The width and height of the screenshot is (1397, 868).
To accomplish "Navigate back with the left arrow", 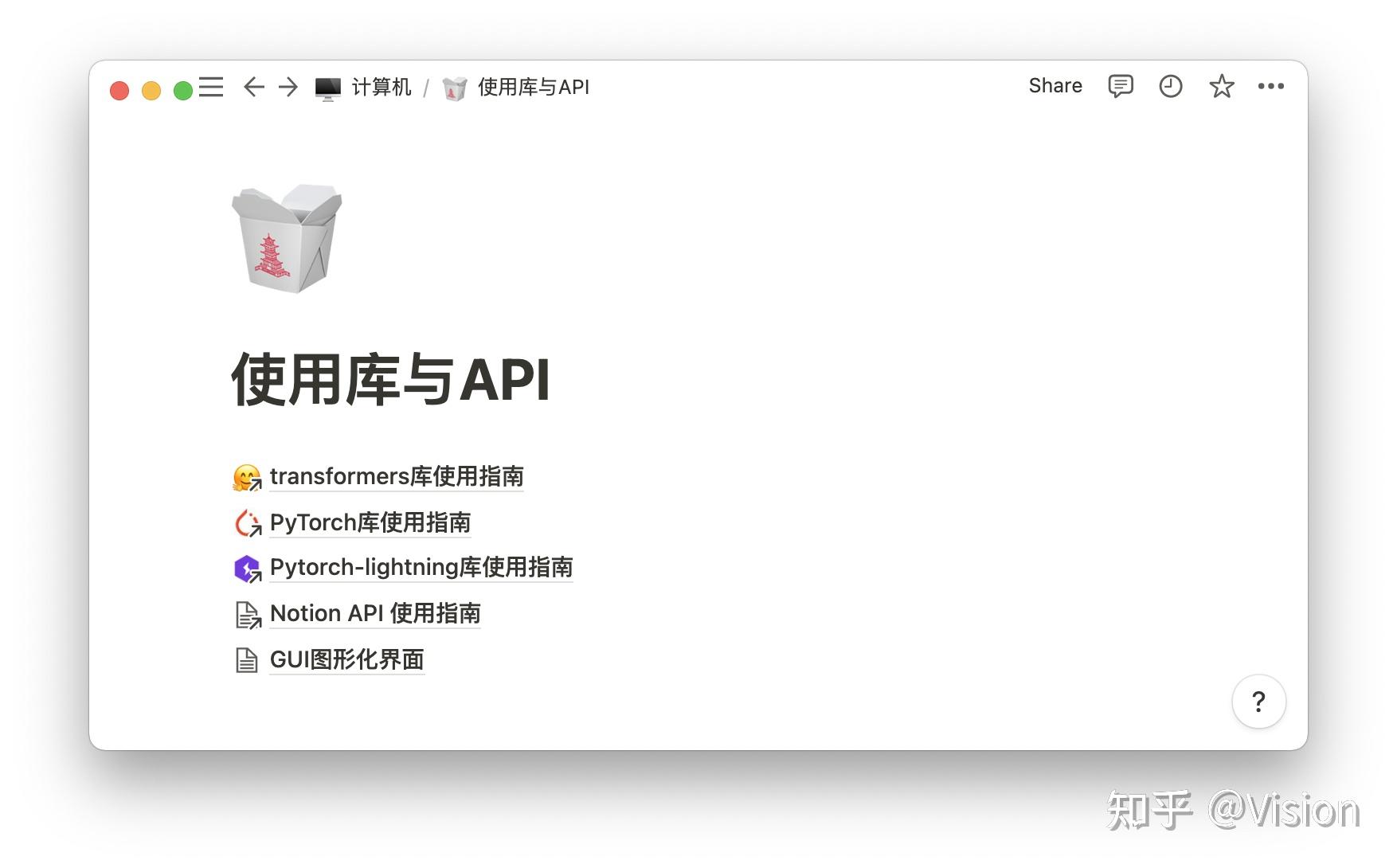I will click(x=253, y=87).
